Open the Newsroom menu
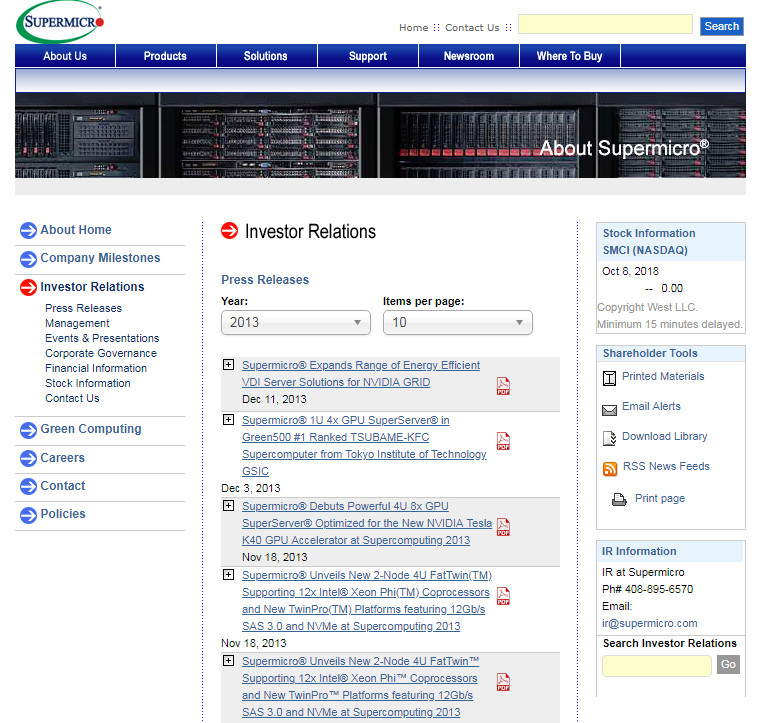 point(469,56)
